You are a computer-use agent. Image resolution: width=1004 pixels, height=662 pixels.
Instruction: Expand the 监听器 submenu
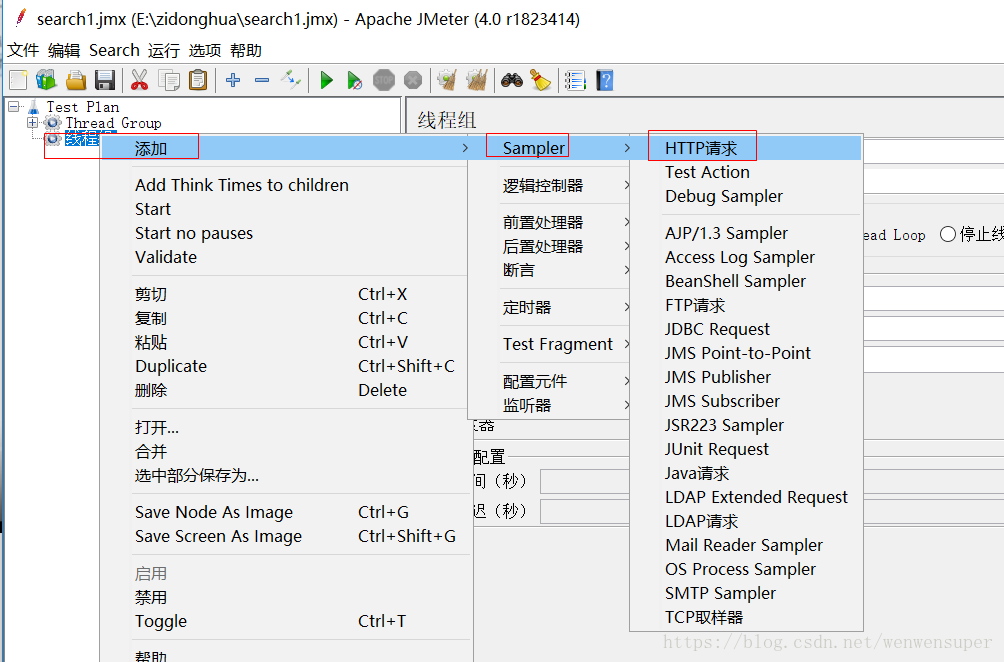point(551,405)
